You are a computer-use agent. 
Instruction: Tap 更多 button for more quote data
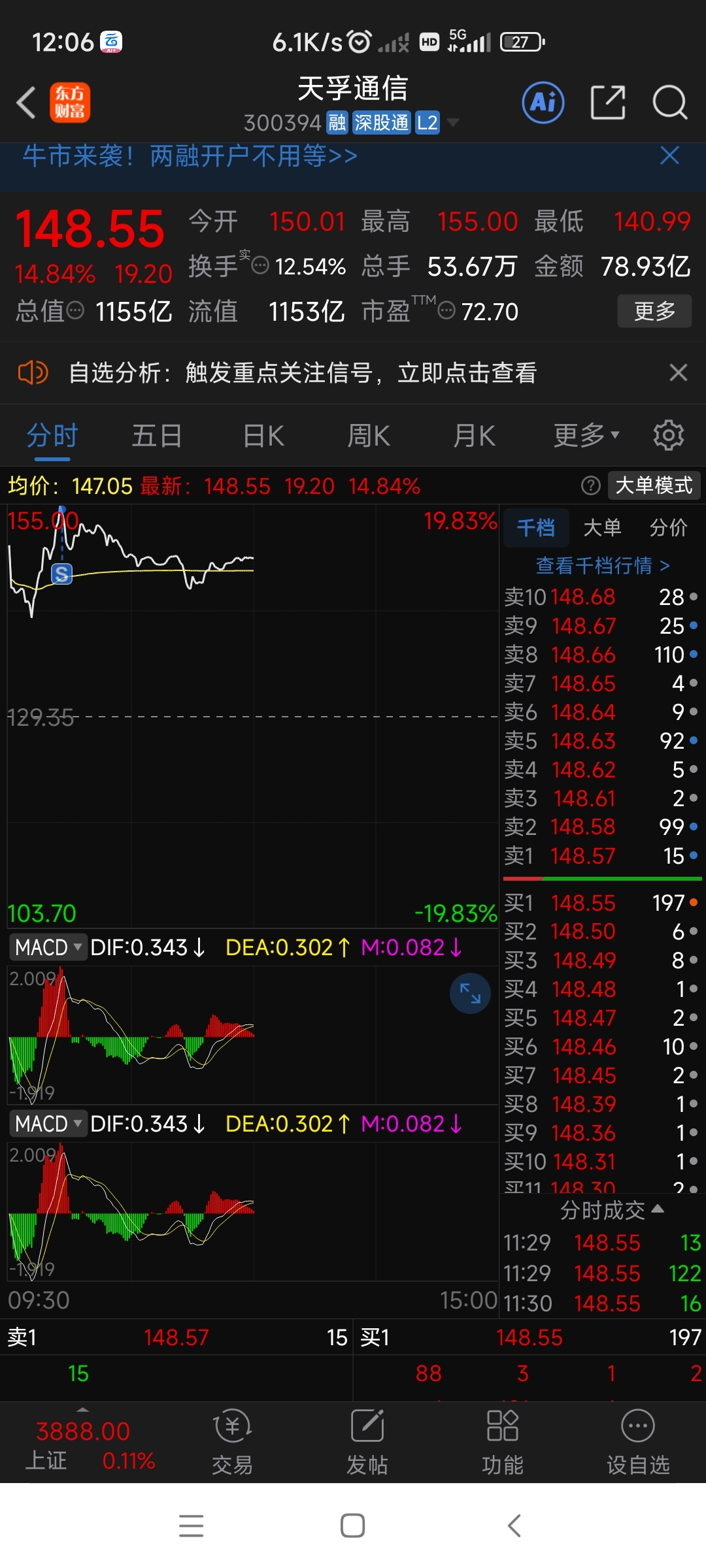click(654, 310)
